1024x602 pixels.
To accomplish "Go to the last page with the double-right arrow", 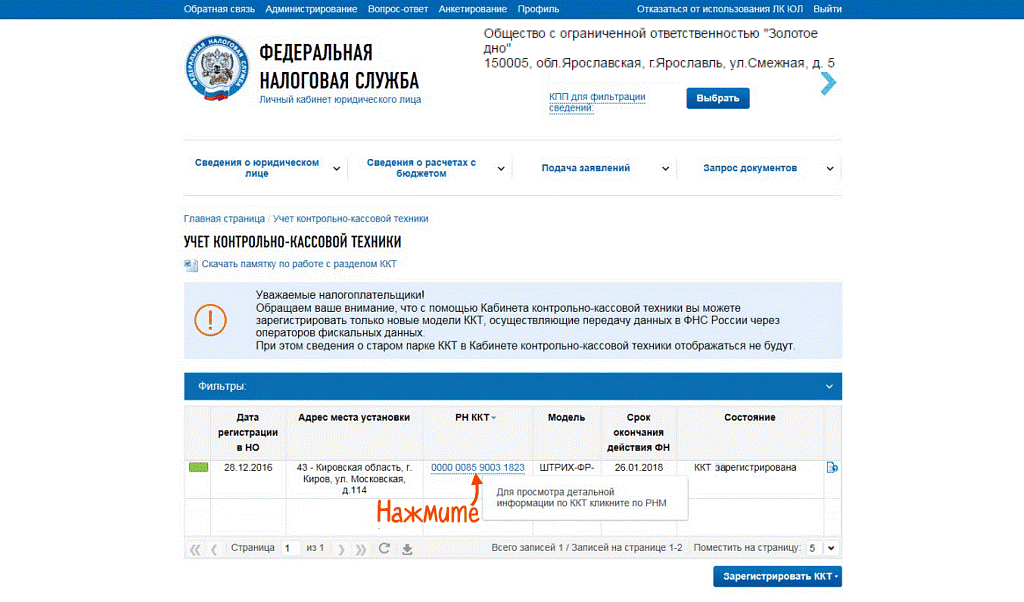I will pyautogui.click(x=361, y=549).
